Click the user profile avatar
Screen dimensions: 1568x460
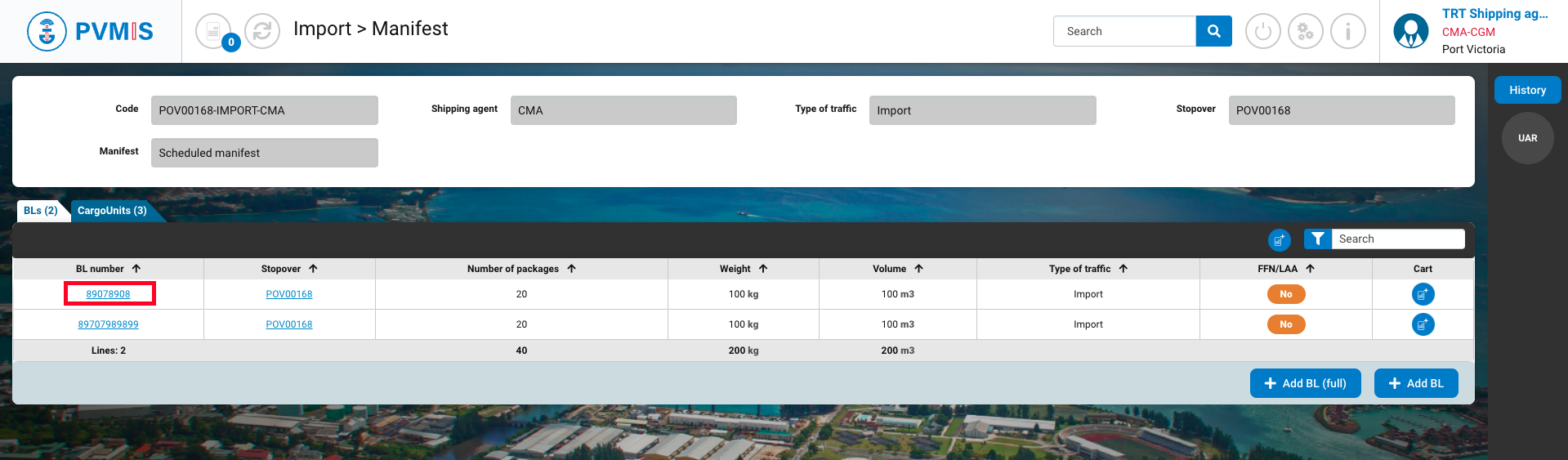(1410, 32)
